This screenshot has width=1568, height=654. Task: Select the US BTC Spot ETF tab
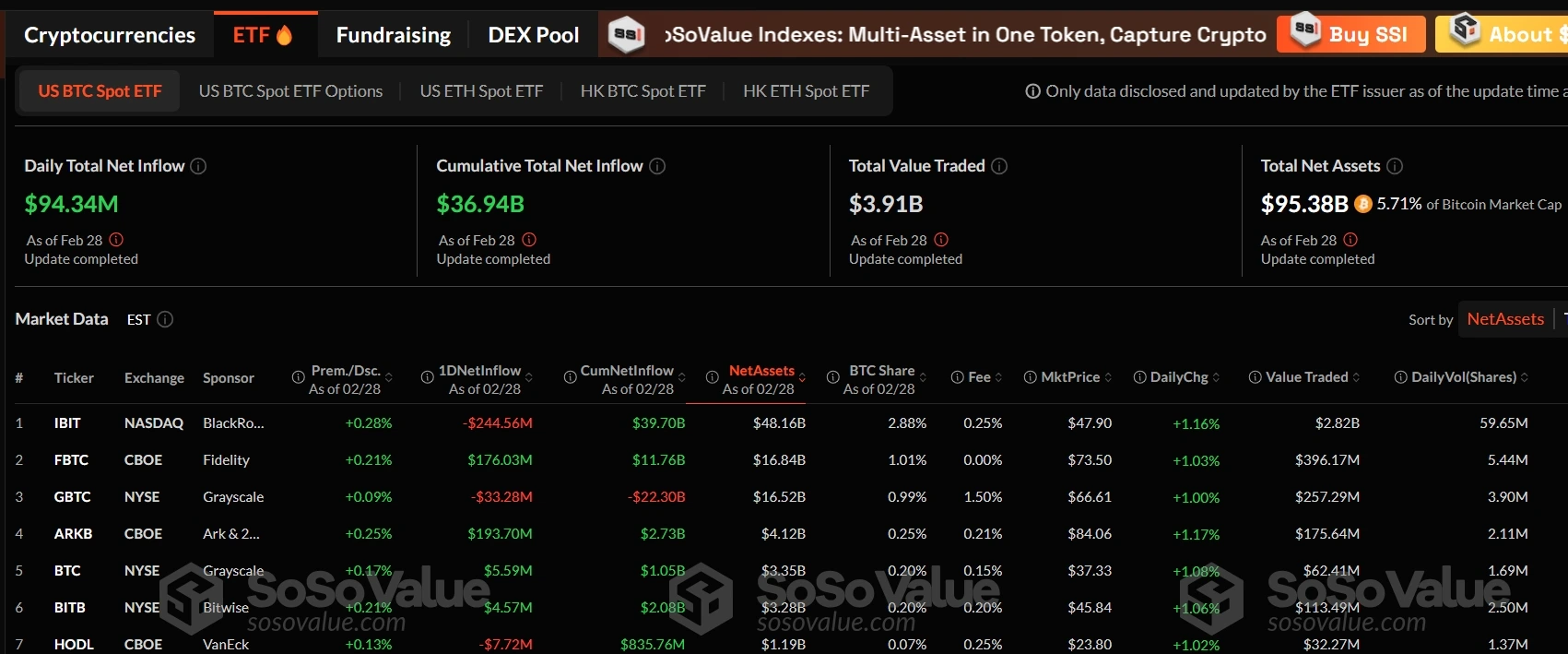point(100,91)
